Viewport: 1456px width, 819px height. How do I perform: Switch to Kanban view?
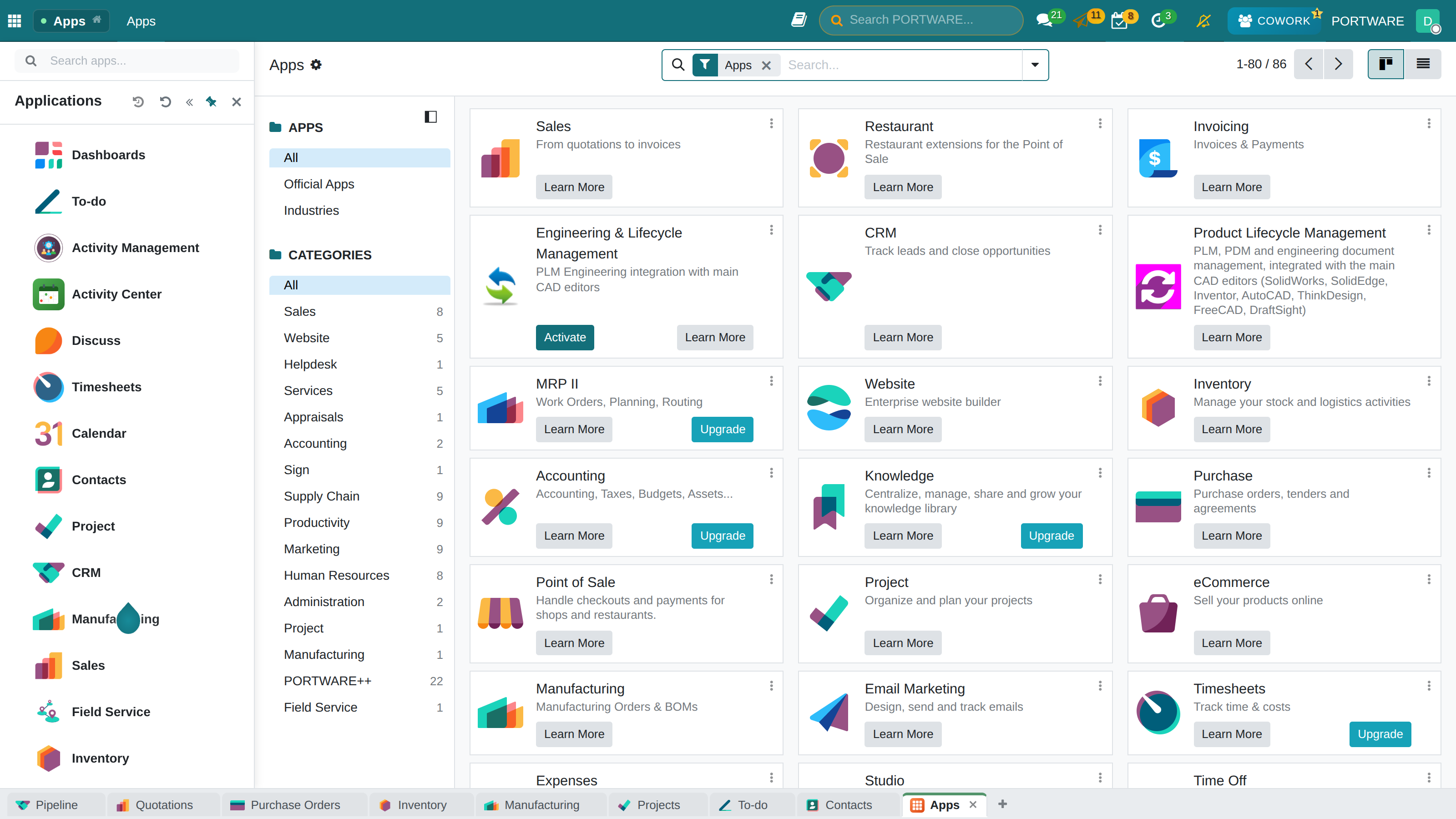pos(1385,65)
